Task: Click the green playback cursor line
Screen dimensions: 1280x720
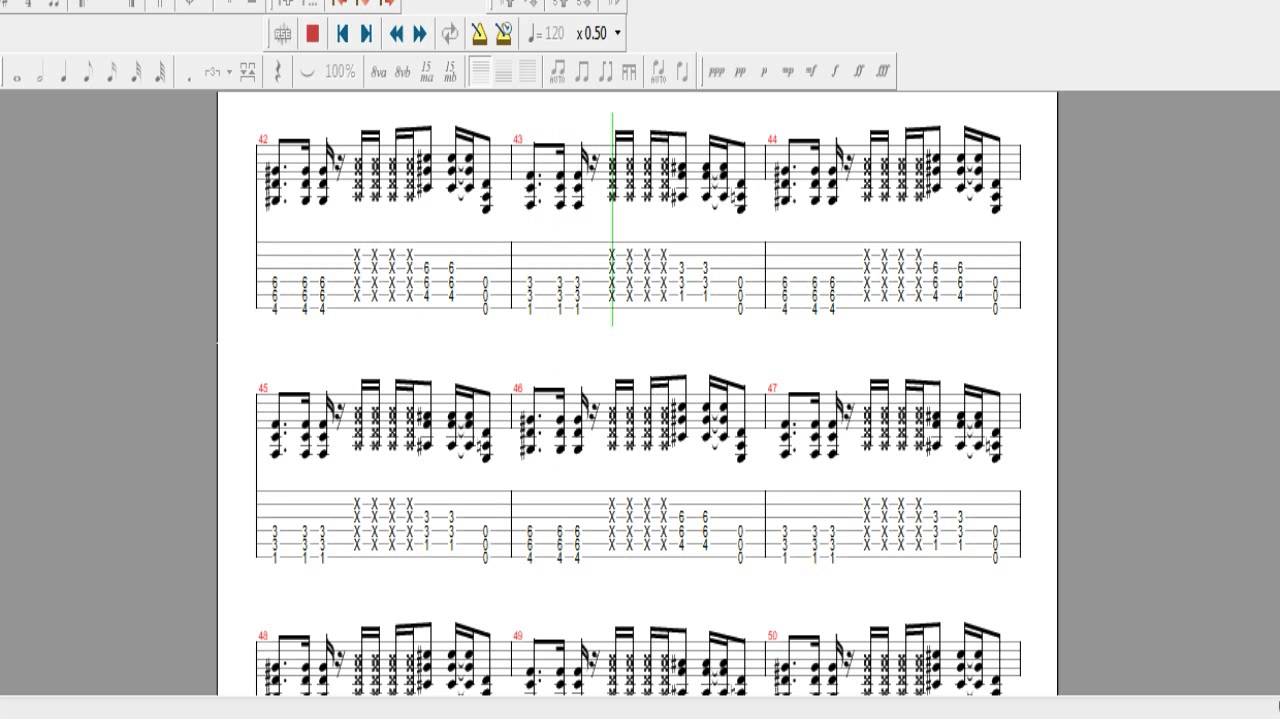Action: [613, 218]
